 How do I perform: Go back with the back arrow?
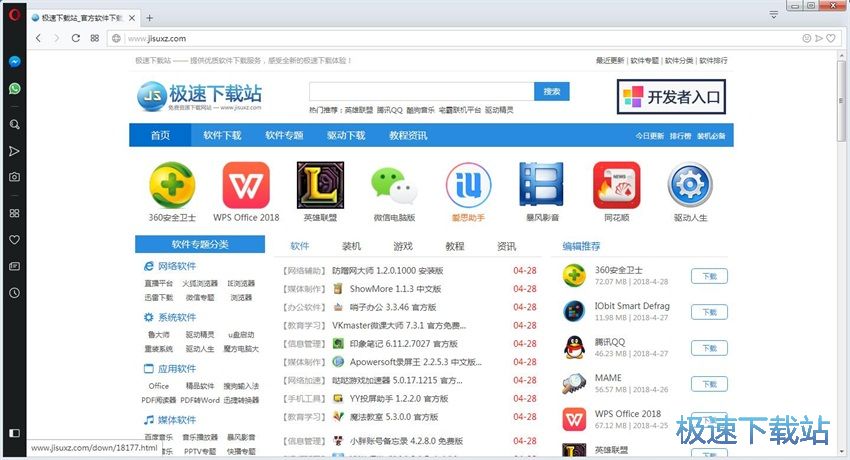pos(38,38)
